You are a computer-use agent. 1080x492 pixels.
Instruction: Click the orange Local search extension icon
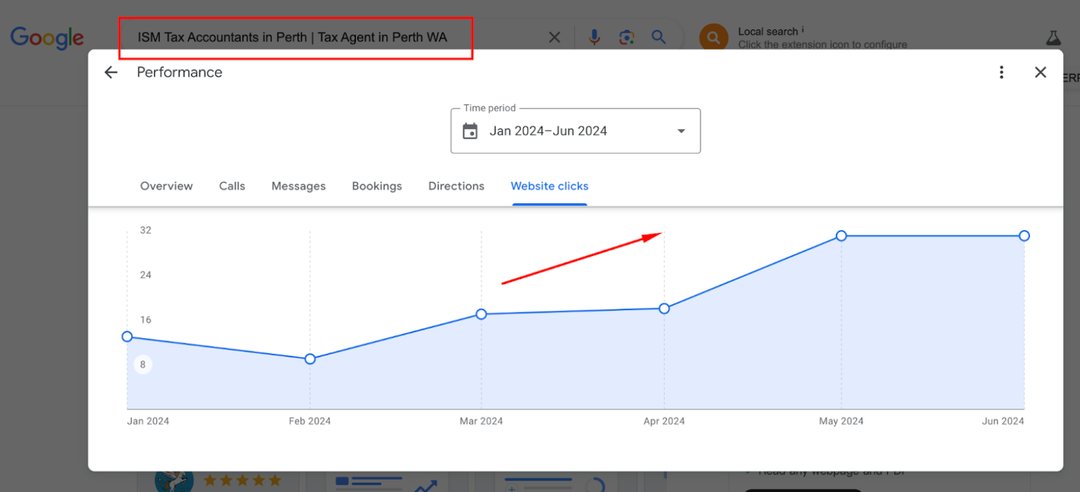[x=714, y=37]
